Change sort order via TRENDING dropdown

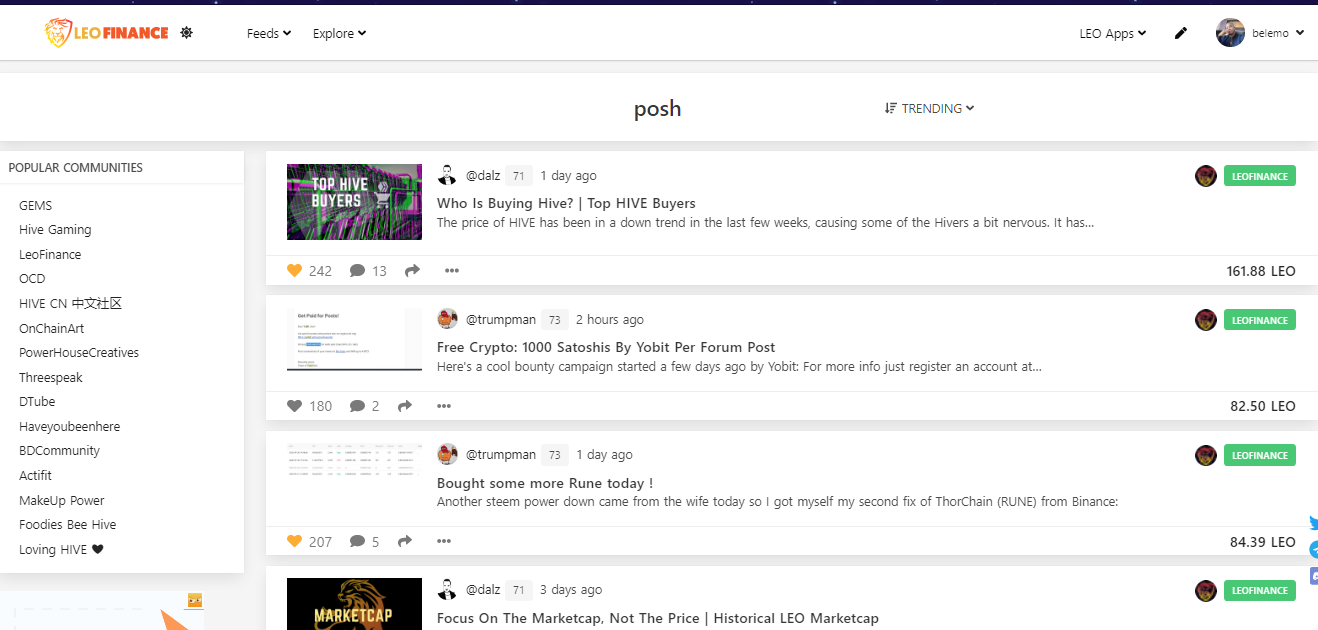coord(930,108)
